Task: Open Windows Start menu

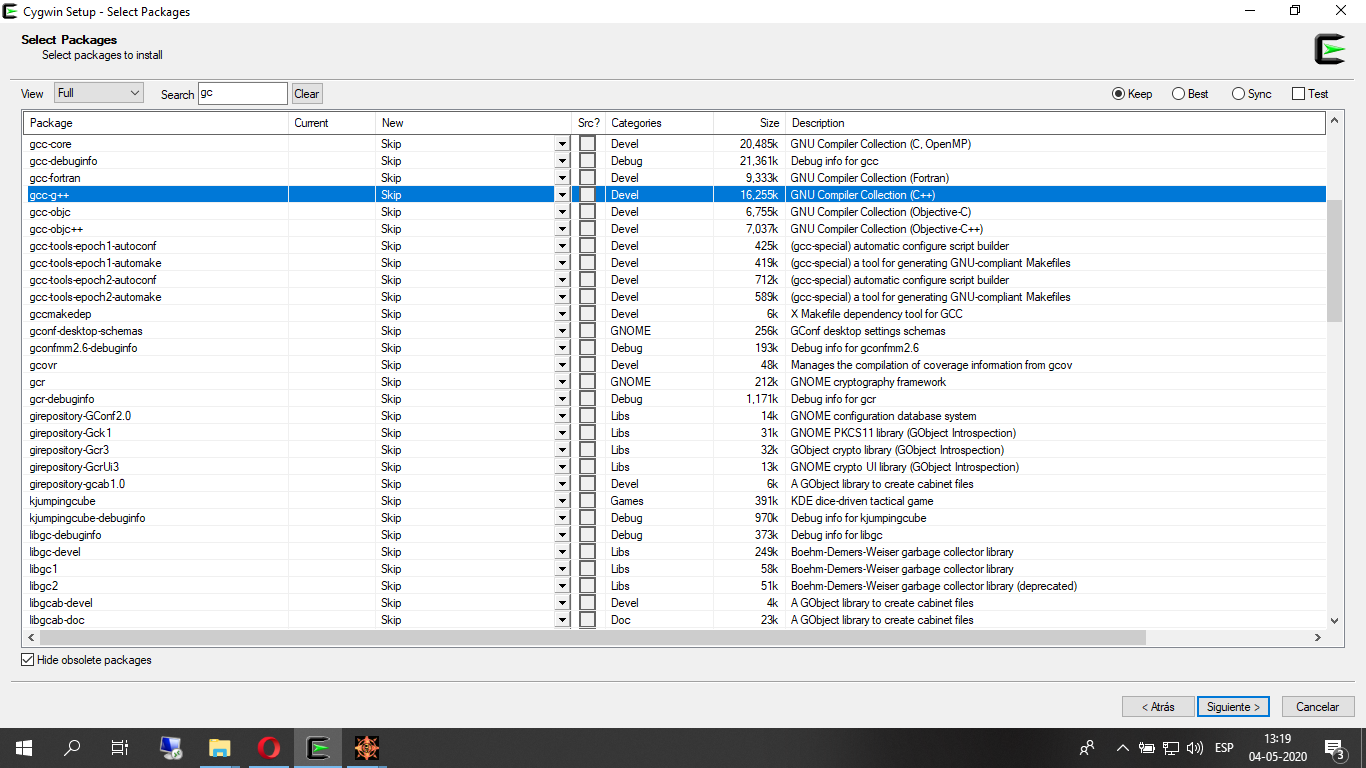Action: 23,748
